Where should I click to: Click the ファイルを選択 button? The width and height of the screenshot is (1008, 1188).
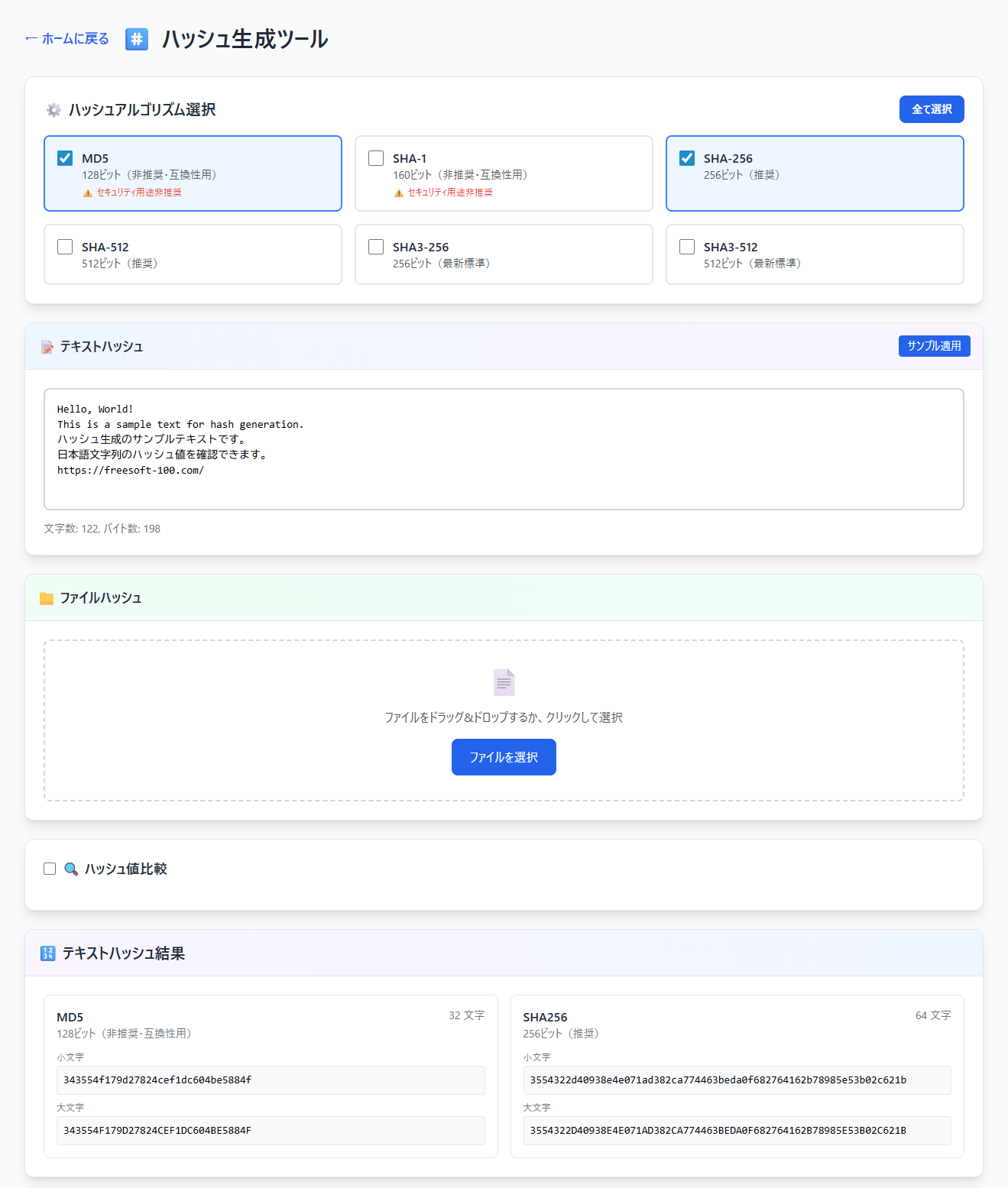(504, 757)
